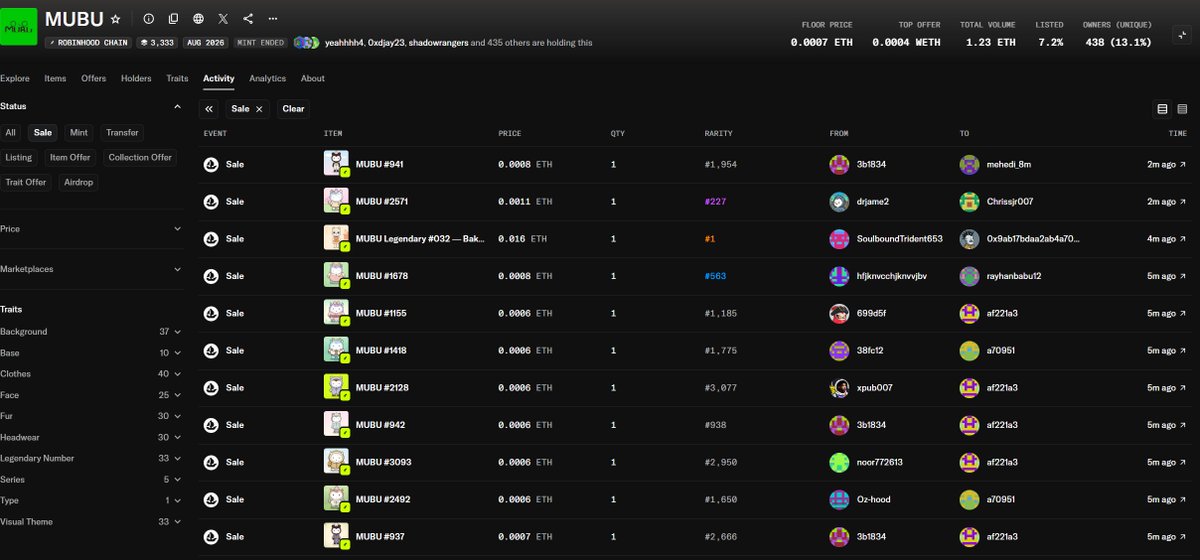View buyer rayhanbabu12 profile
1200x560 pixels.
(x=1012, y=276)
